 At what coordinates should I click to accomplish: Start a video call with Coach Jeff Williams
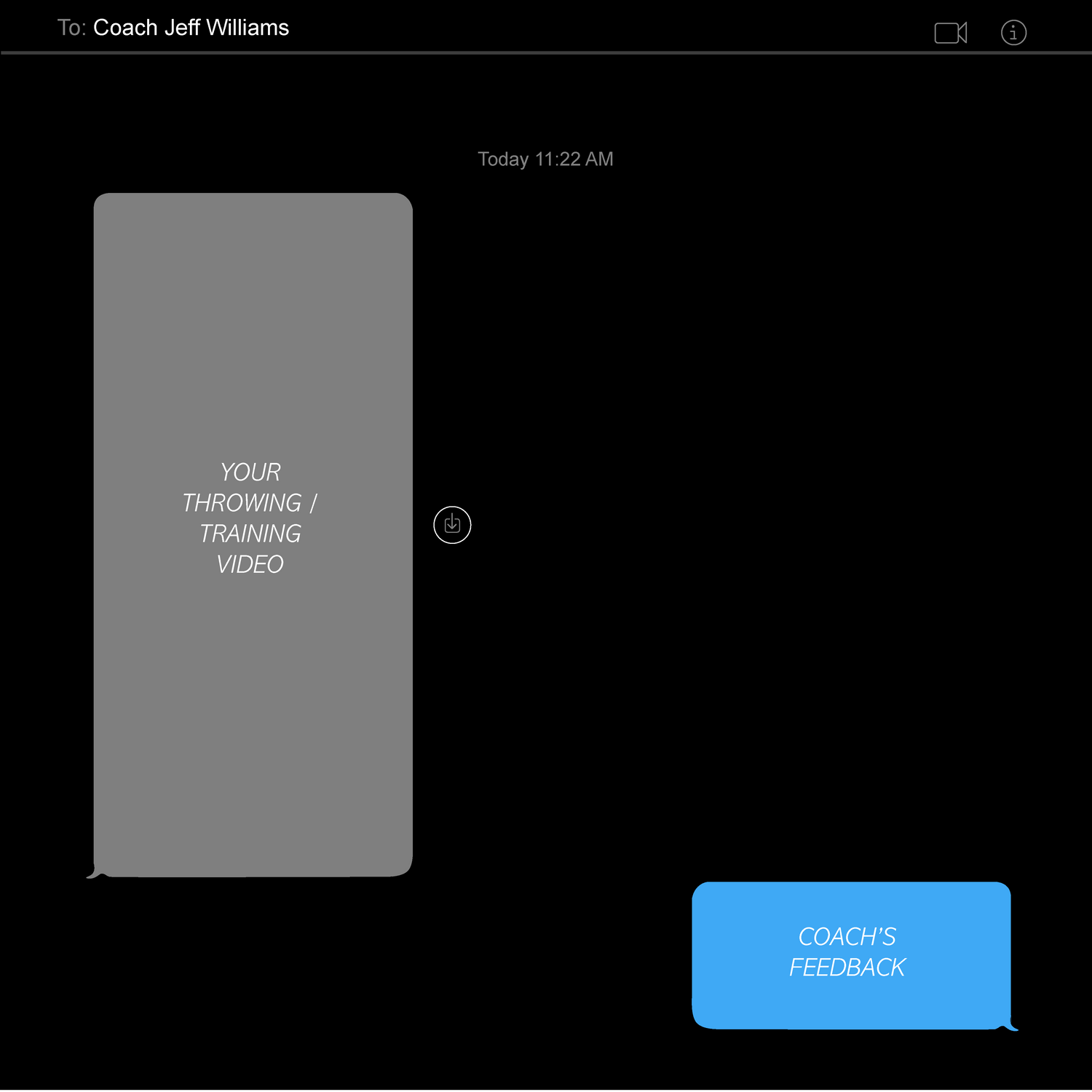tap(950, 33)
